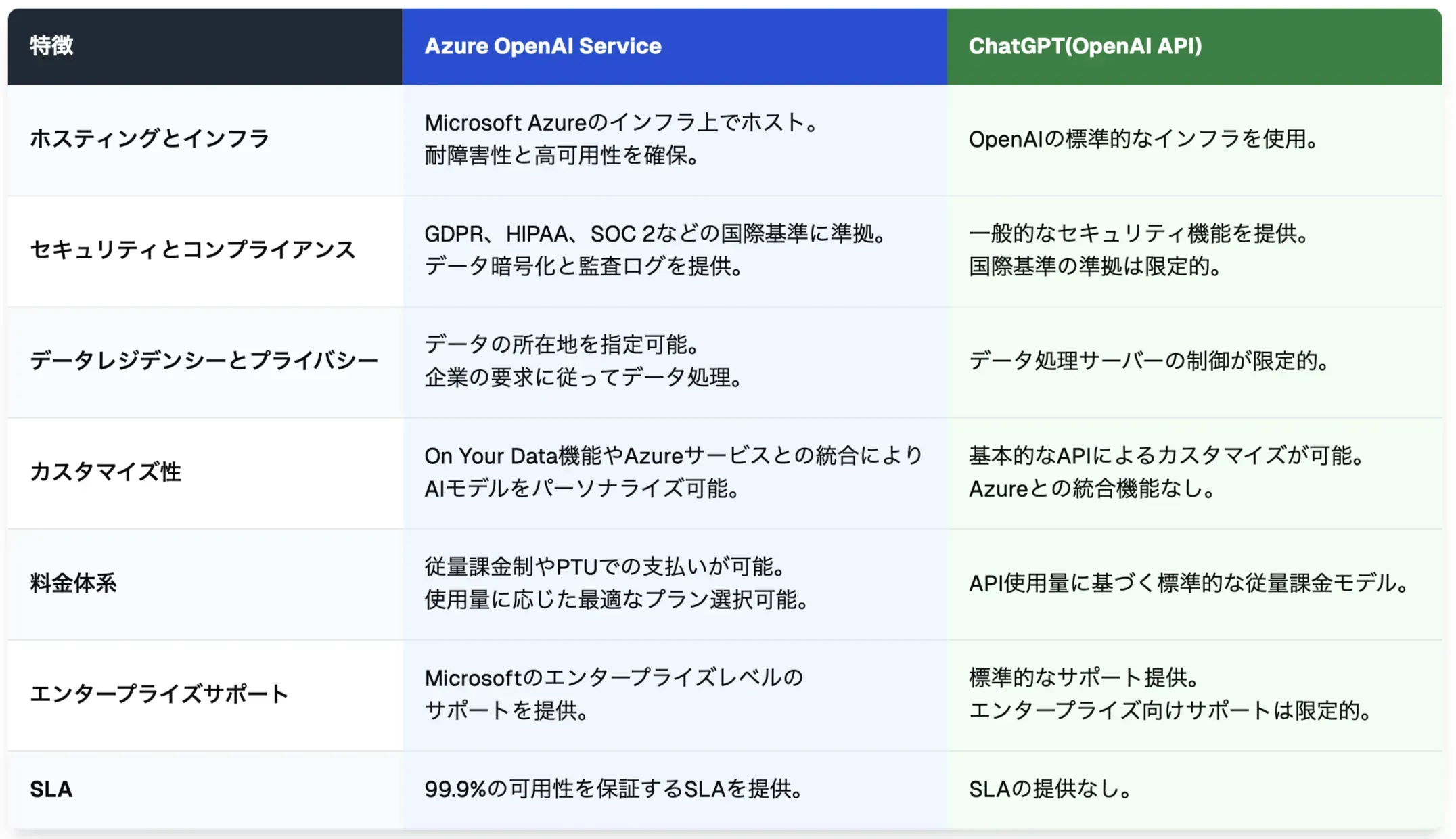This screenshot has height=839, width=1456.
Task: Click the 特徴 column header
Action: tap(51, 46)
